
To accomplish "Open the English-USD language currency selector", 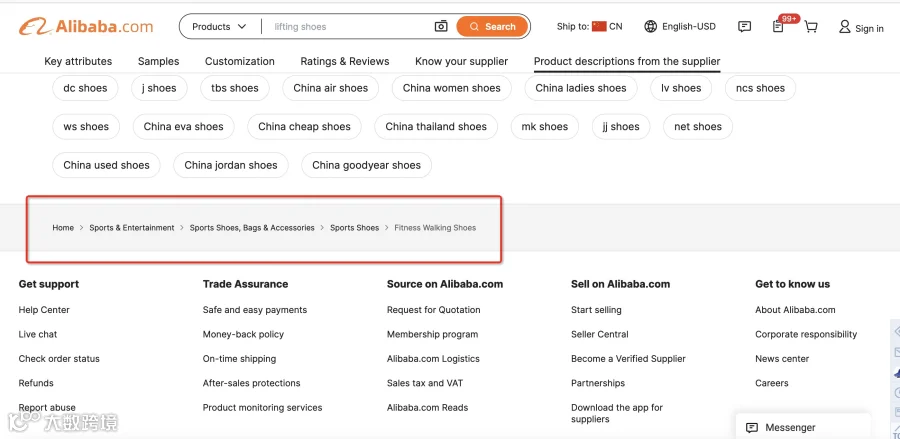I will pyautogui.click(x=680, y=26).
